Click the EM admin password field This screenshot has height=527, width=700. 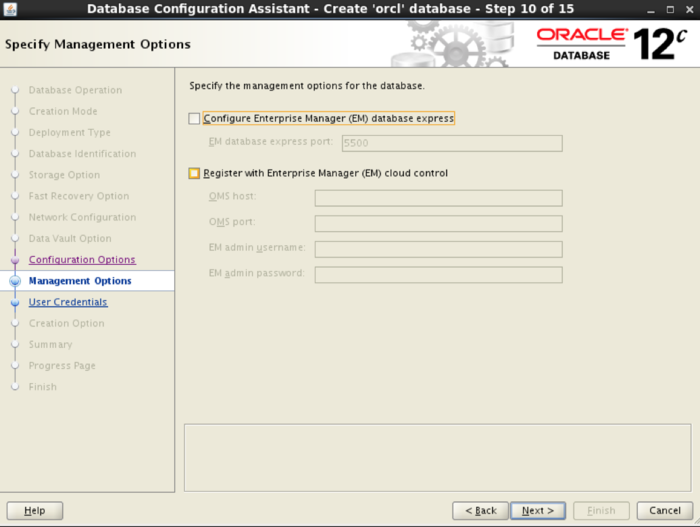point(438,275)
